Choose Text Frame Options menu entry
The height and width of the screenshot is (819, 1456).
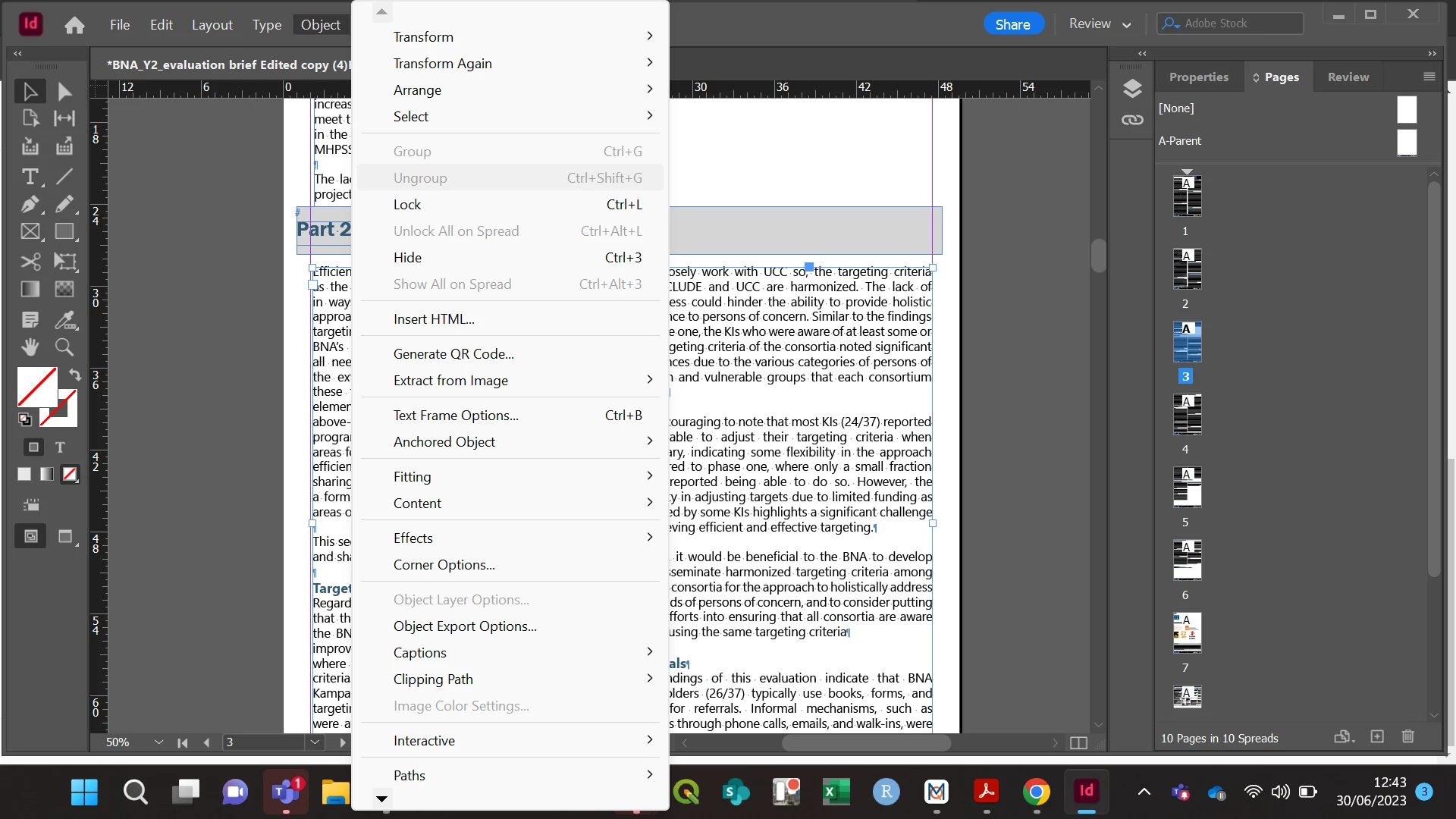[x=456, y=416]
